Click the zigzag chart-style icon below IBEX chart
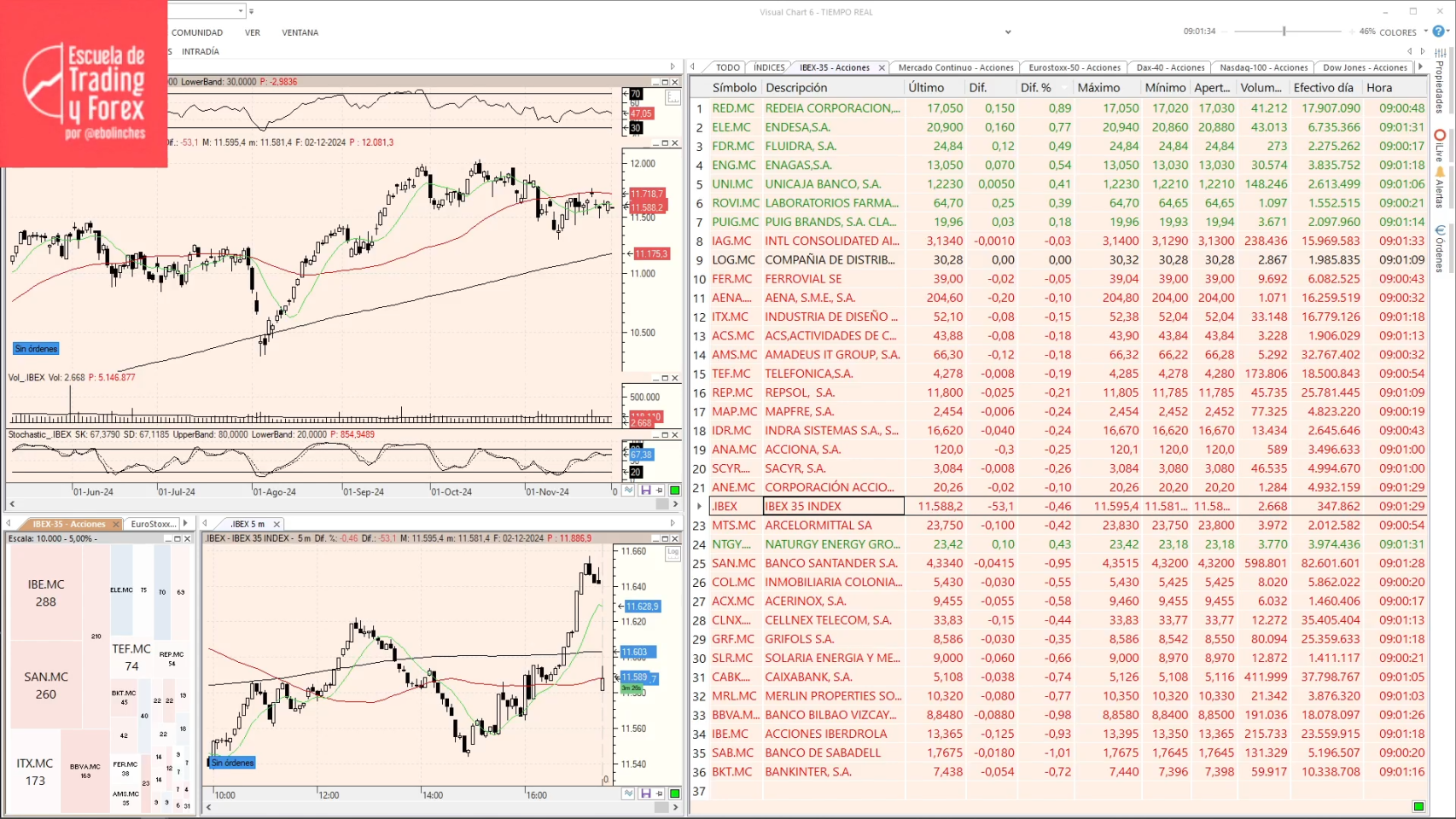Viewport: 1456px width, 819px height. (x=629, y=490)
